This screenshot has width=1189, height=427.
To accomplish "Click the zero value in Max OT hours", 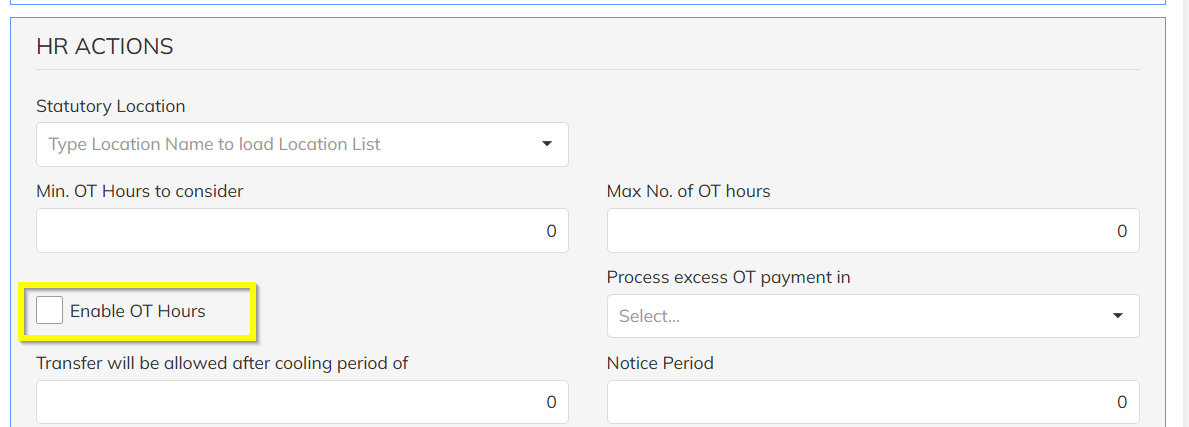I will click(x=1122, y=231).
